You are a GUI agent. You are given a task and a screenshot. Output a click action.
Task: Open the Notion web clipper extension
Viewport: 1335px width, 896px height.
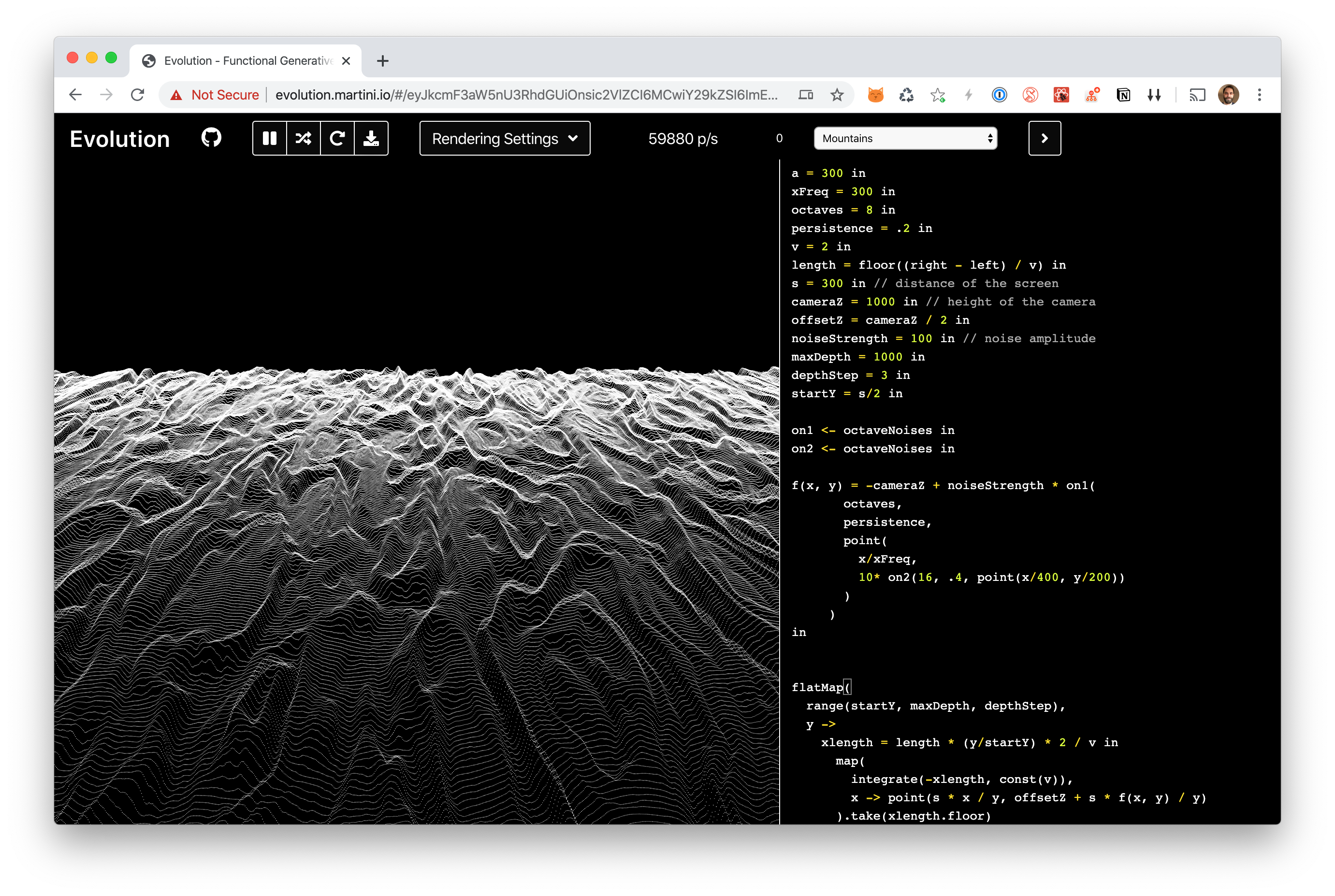[x=1123, y=95]
